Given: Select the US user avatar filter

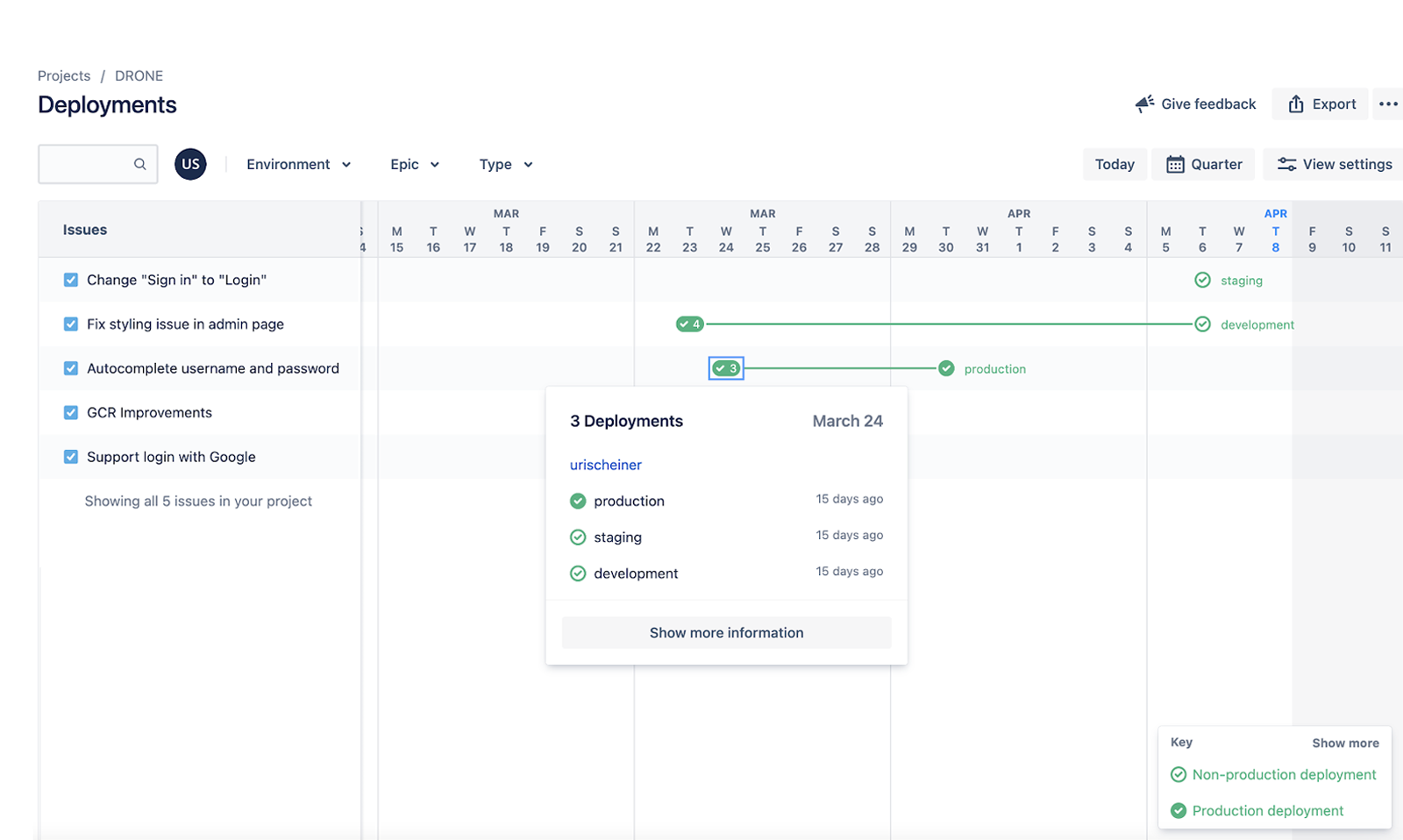Looking at the screenshot, I should (189, 164).
